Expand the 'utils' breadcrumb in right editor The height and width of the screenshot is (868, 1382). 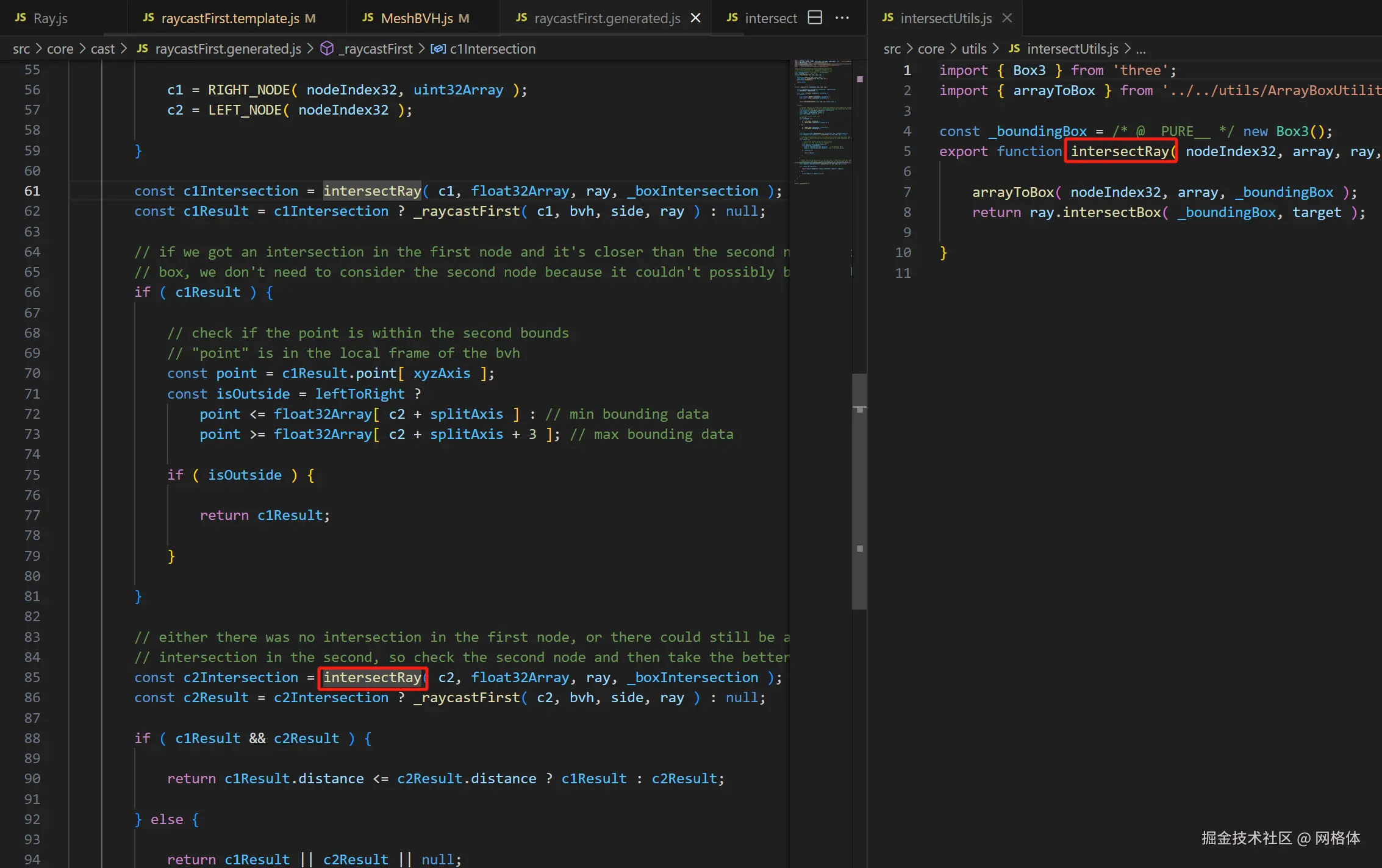973,49
